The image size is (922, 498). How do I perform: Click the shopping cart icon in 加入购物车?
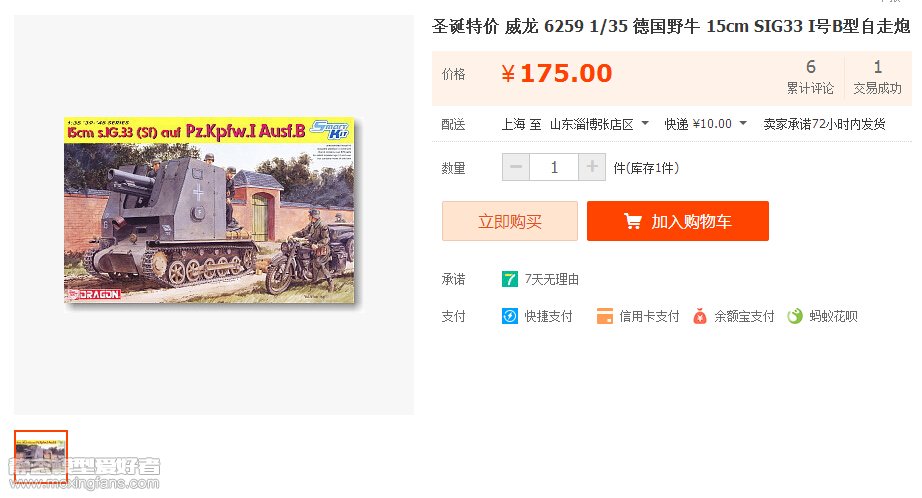(633, 221)
